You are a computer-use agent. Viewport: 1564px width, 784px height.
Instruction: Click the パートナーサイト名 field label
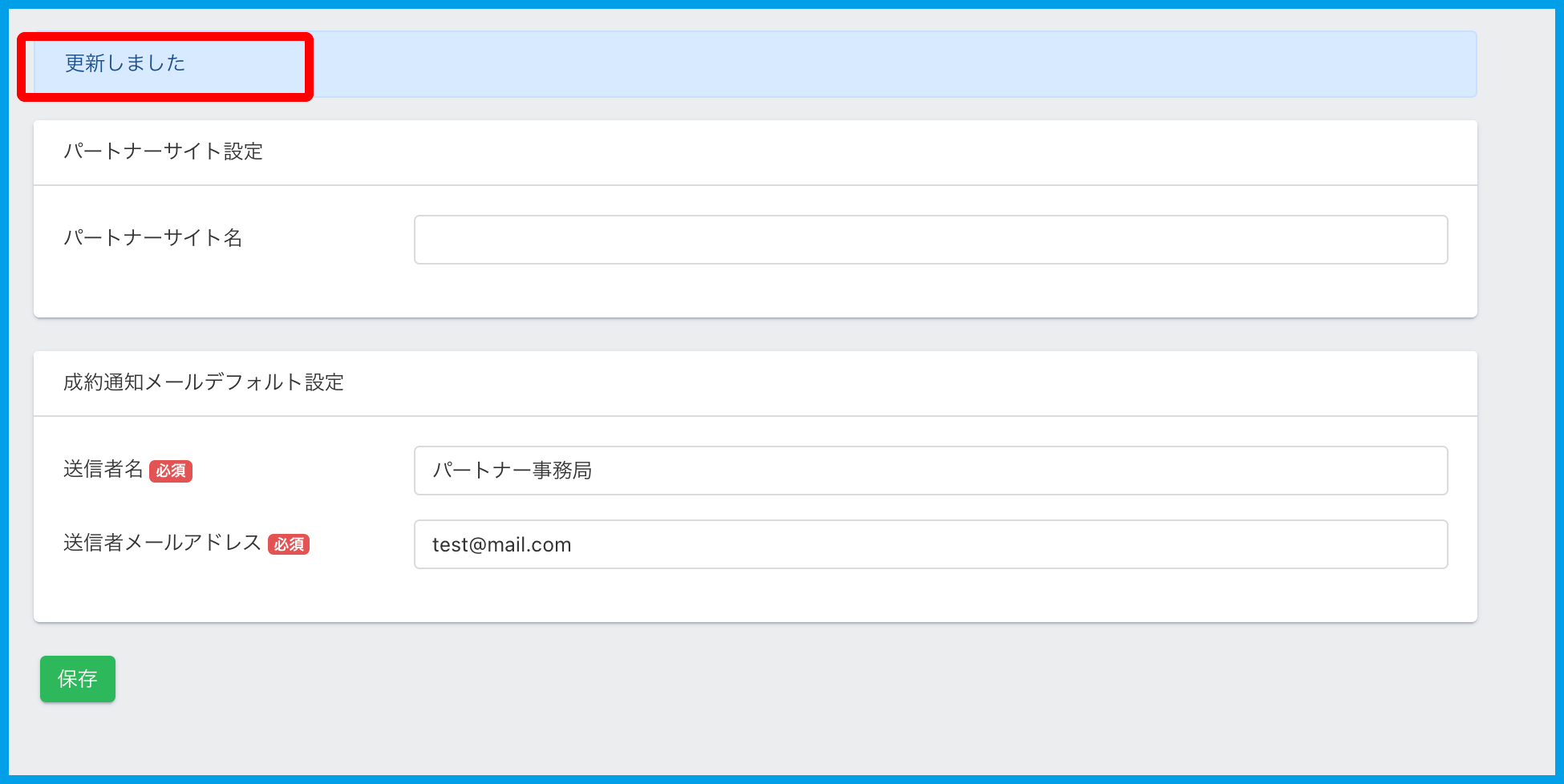153,238
